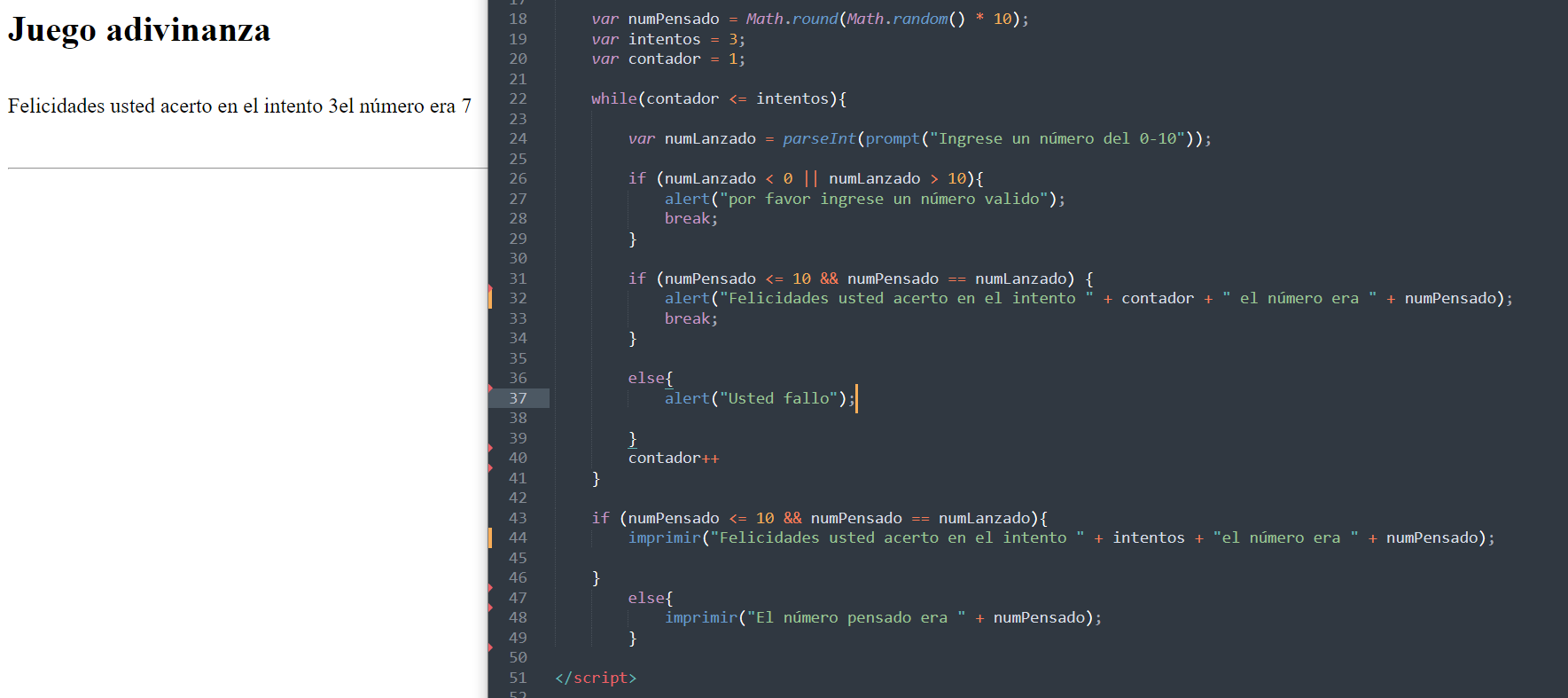The image size is (1568, 698).
Task: Select line number 43 in the gutter
Action: (x=518, y=518)
